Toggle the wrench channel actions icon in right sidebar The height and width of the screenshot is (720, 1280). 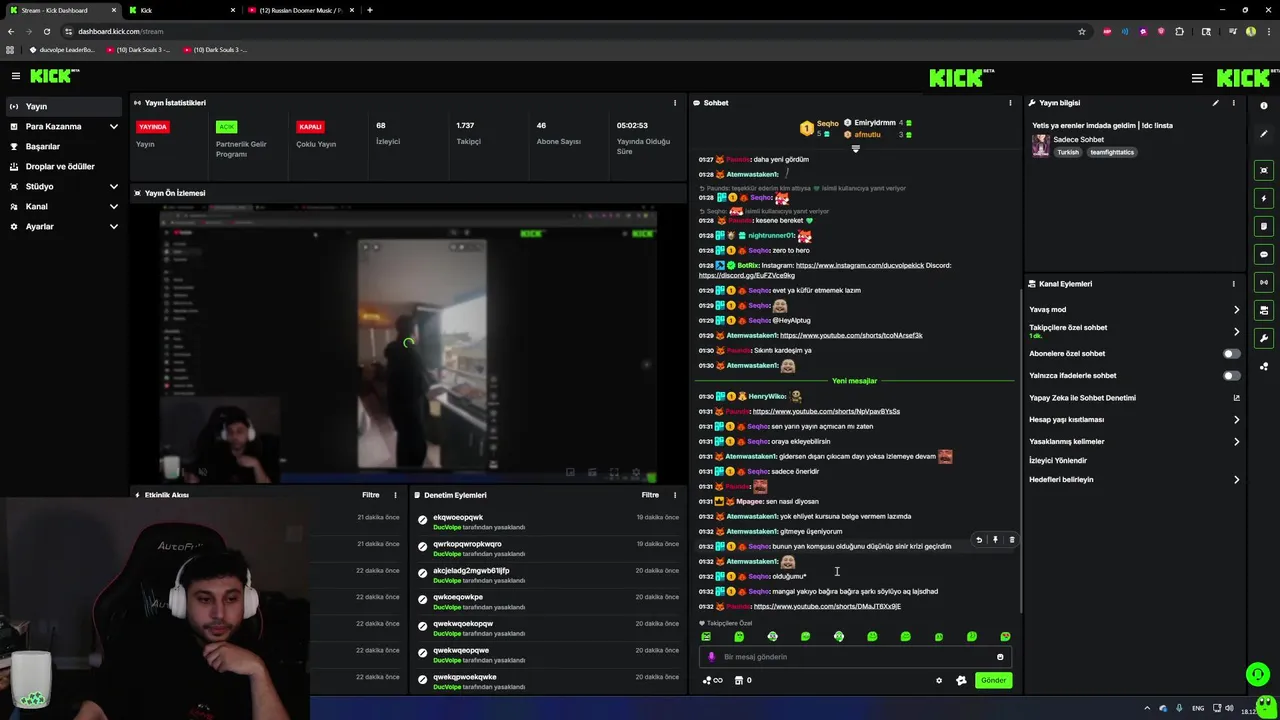[x=1264, y=338]
